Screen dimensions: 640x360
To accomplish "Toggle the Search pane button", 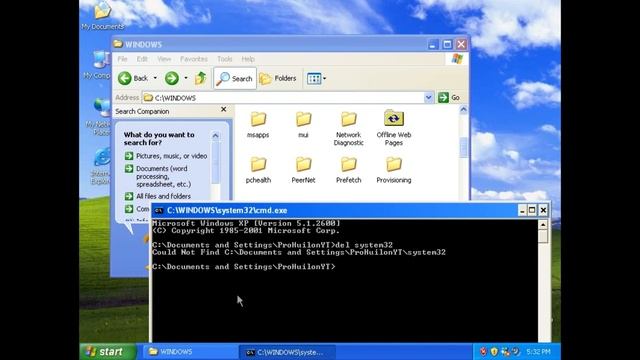I will (235, 78).
